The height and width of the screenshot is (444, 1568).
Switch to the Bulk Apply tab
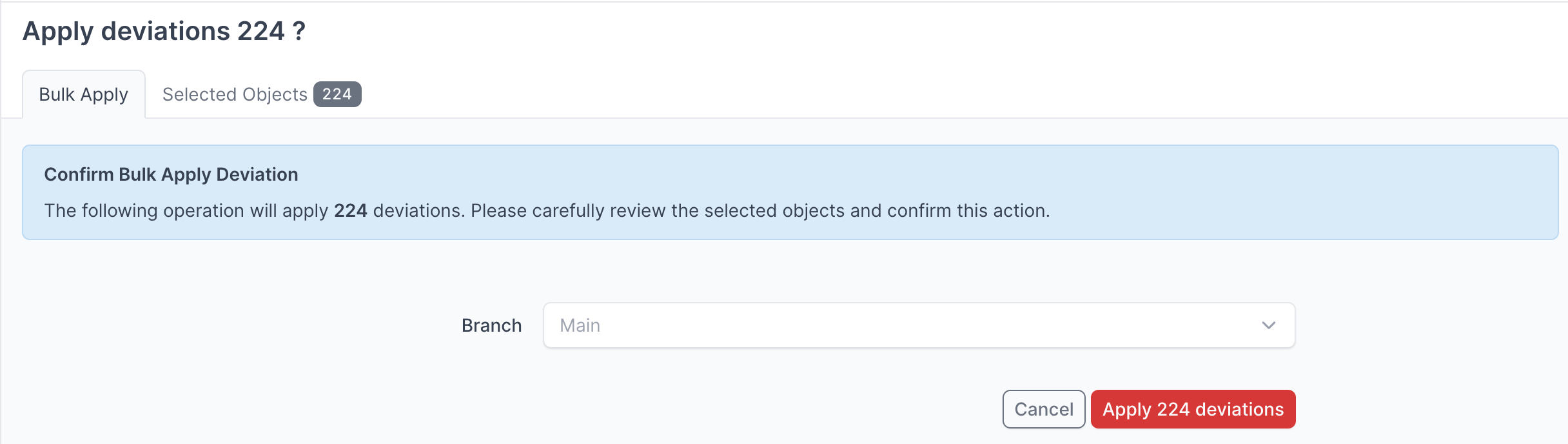[x=84, y=95]
